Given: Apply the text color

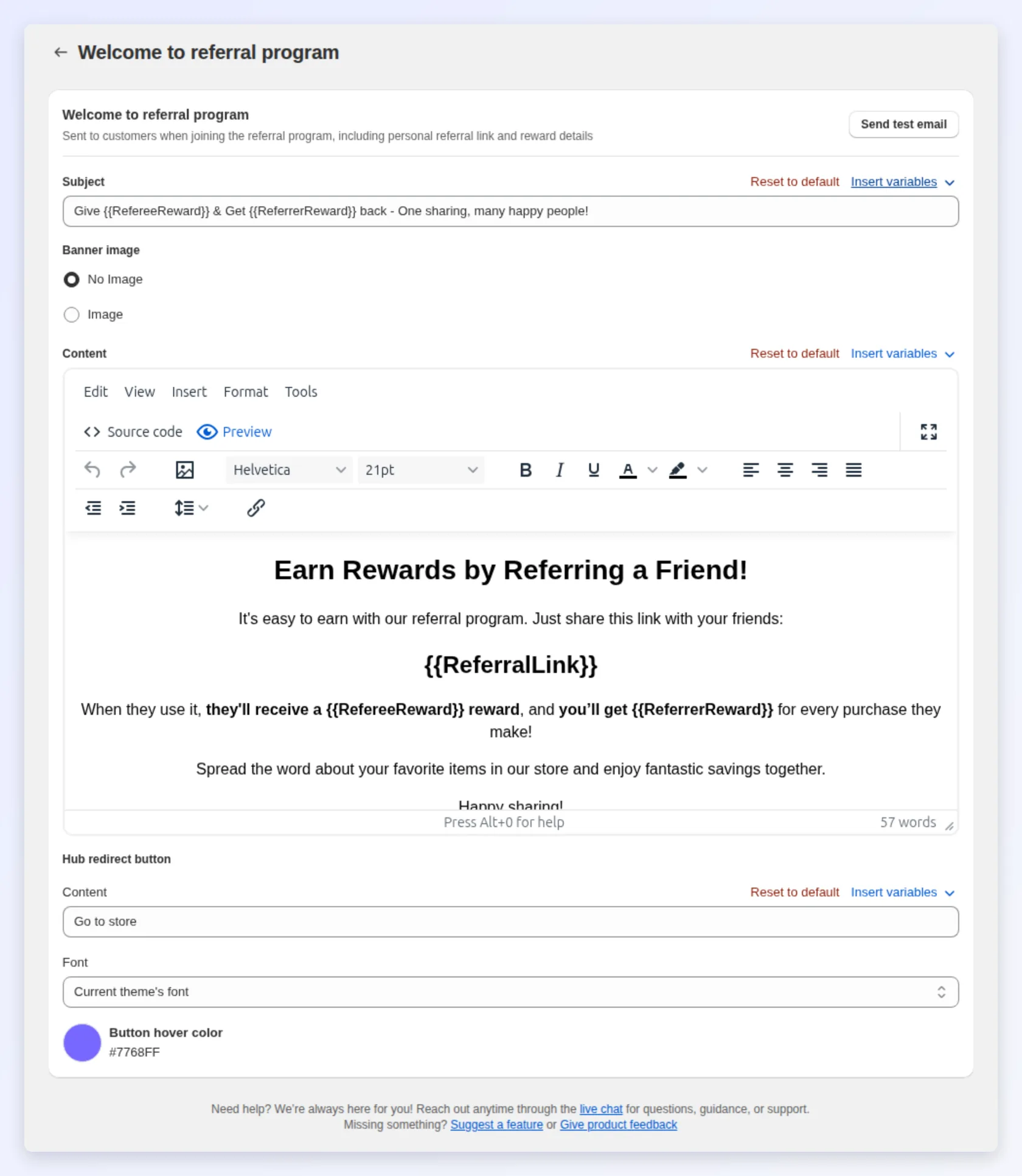Looking at the screenshot, I should (x=628, y=470).
